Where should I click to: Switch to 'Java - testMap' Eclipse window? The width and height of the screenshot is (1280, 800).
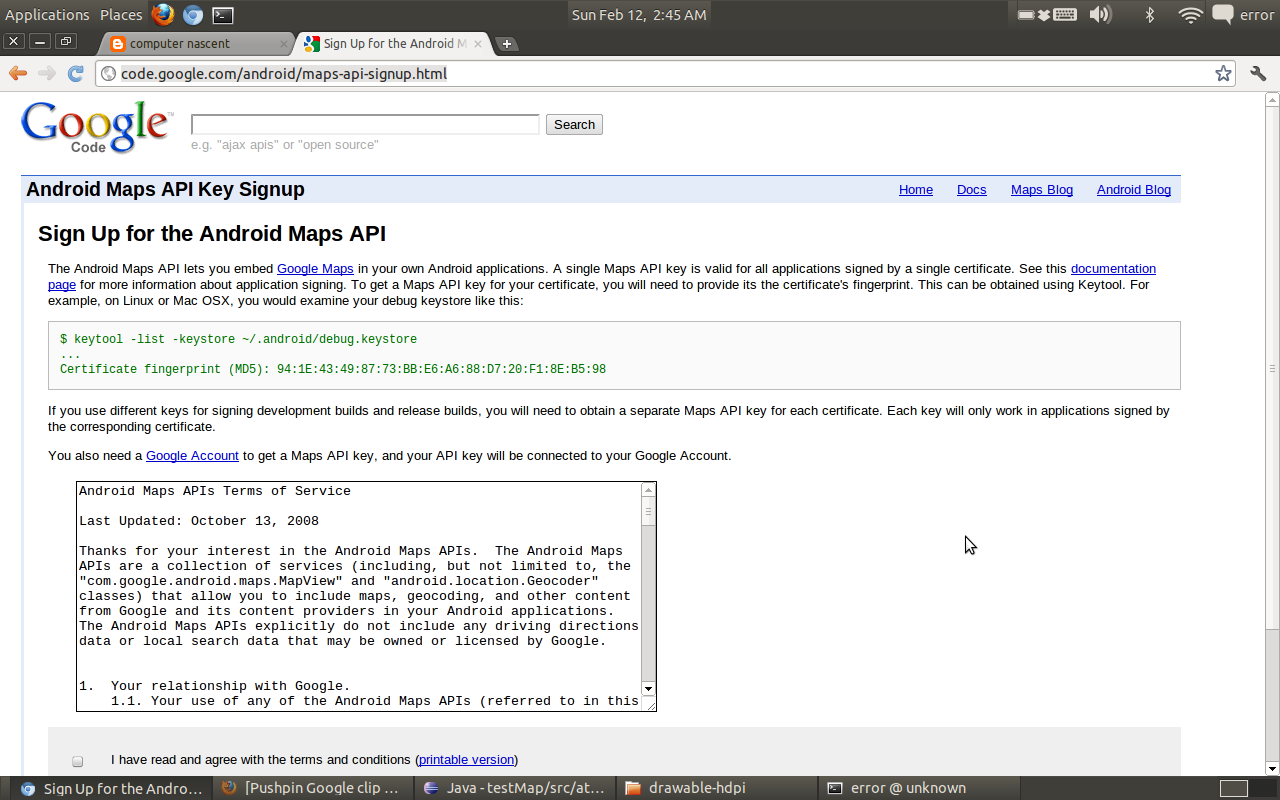[515, 788]
